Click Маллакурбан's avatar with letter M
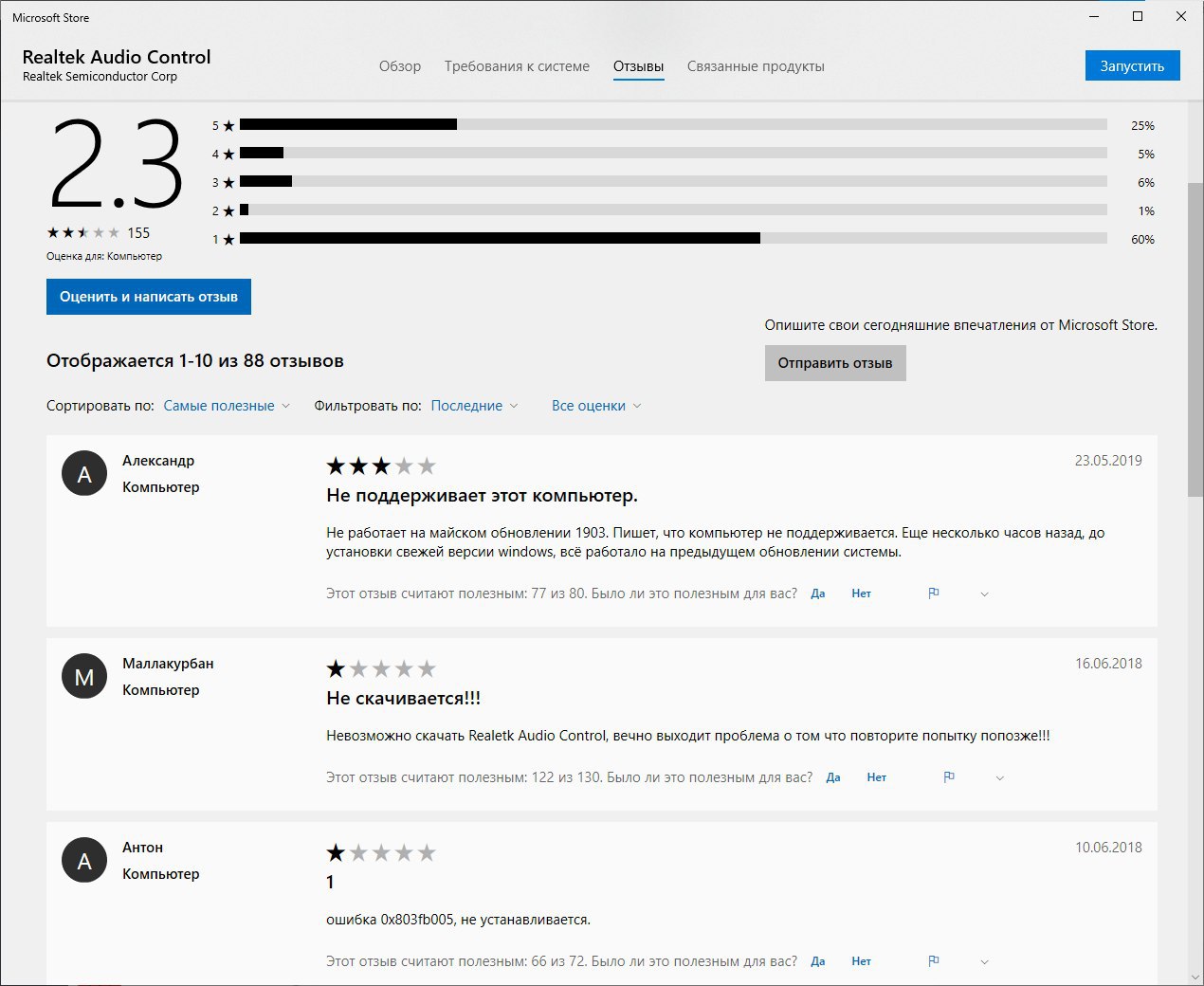 84,677
